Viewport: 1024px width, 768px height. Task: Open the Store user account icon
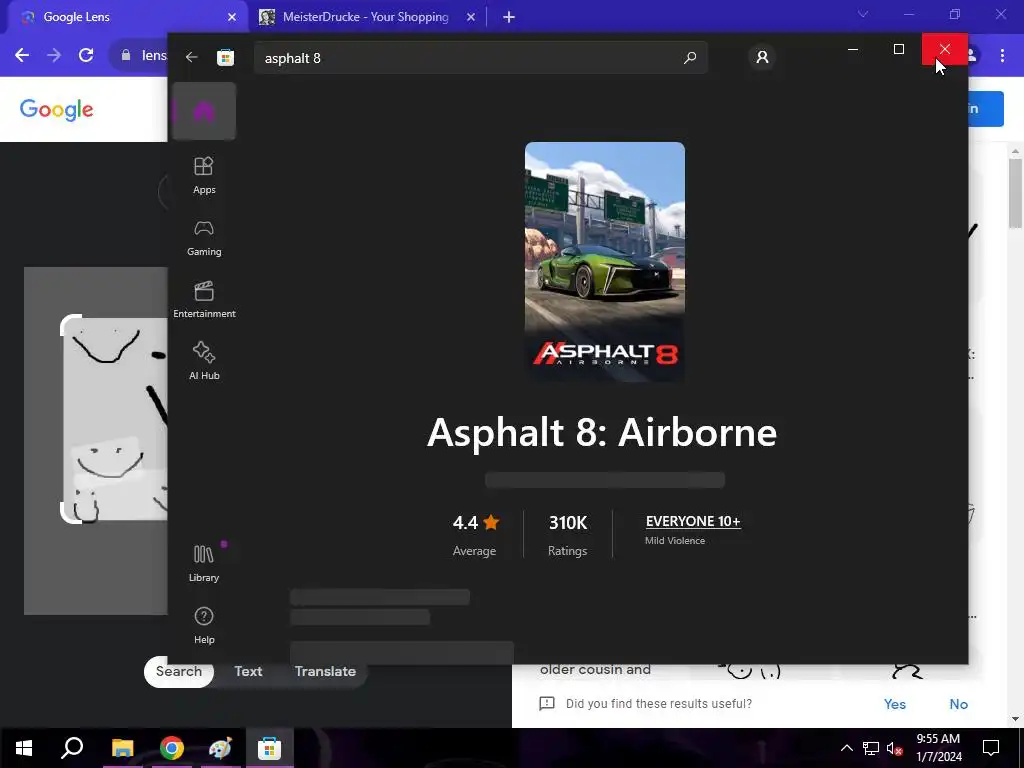pos(762,57)
